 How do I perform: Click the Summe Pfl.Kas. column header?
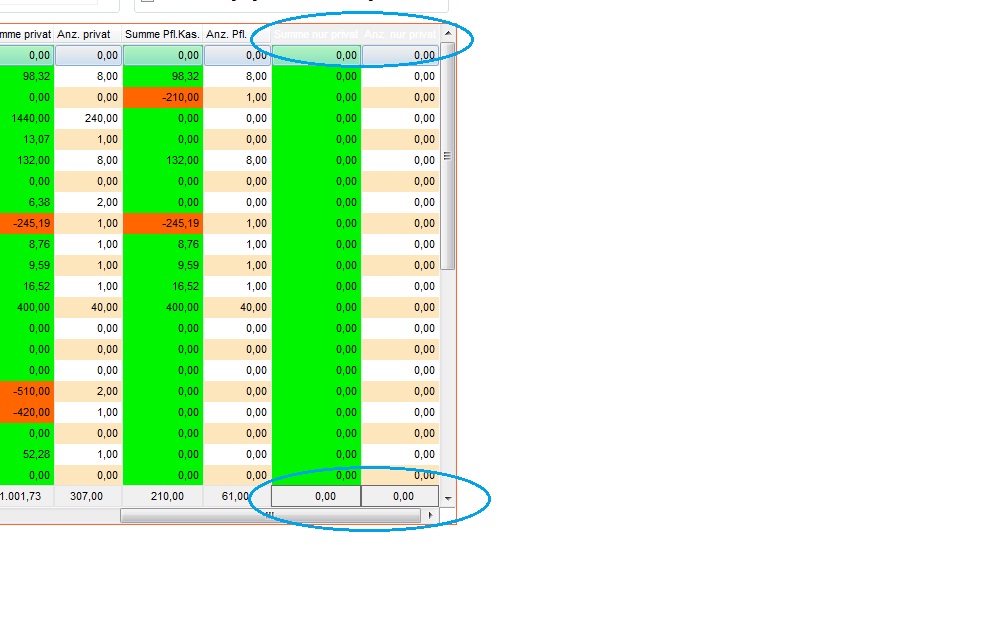162,35
